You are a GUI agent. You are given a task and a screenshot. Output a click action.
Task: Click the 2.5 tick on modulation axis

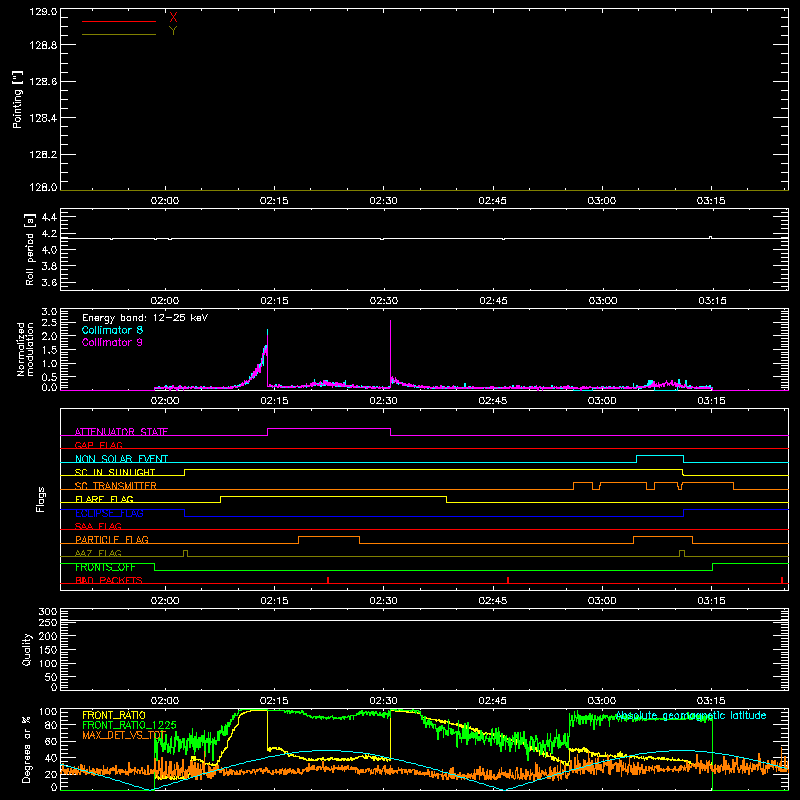click(49, 323)
